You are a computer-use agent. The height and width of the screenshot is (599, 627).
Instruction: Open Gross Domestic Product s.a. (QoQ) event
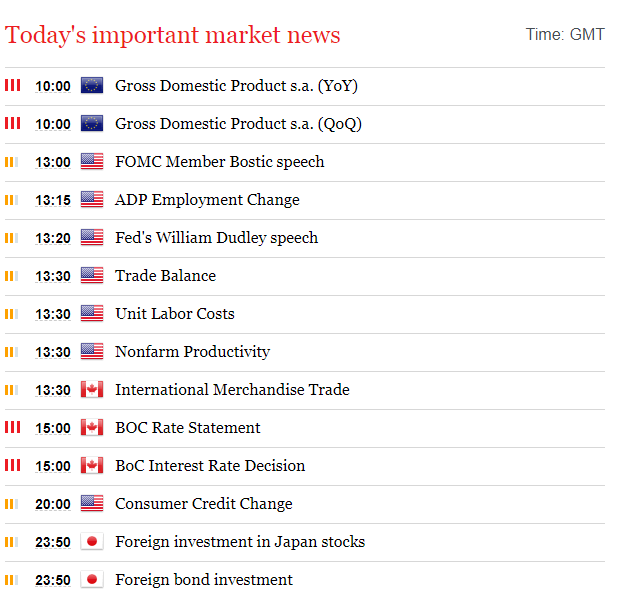click(x=238, y=124)
